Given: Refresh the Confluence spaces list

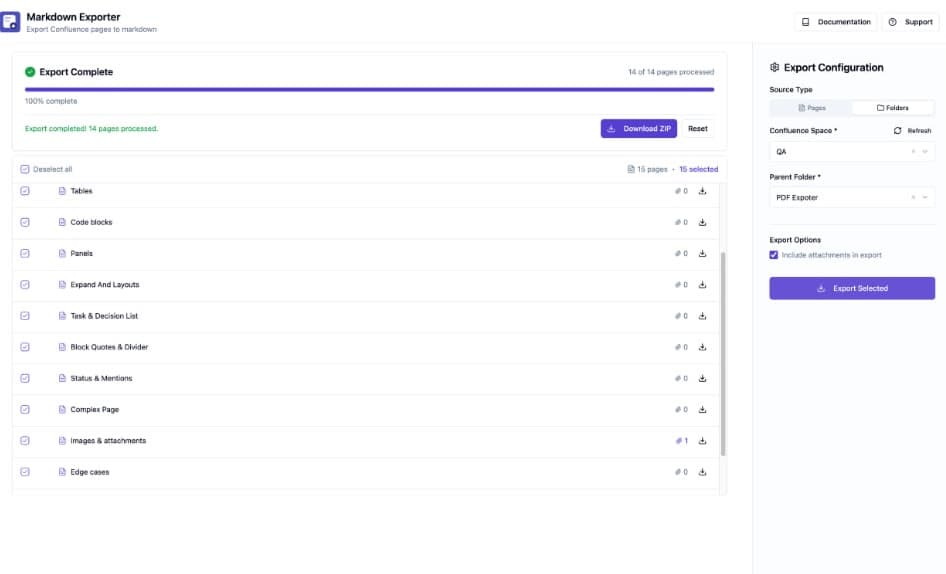Looking at the screenshot, I should 912,130.
